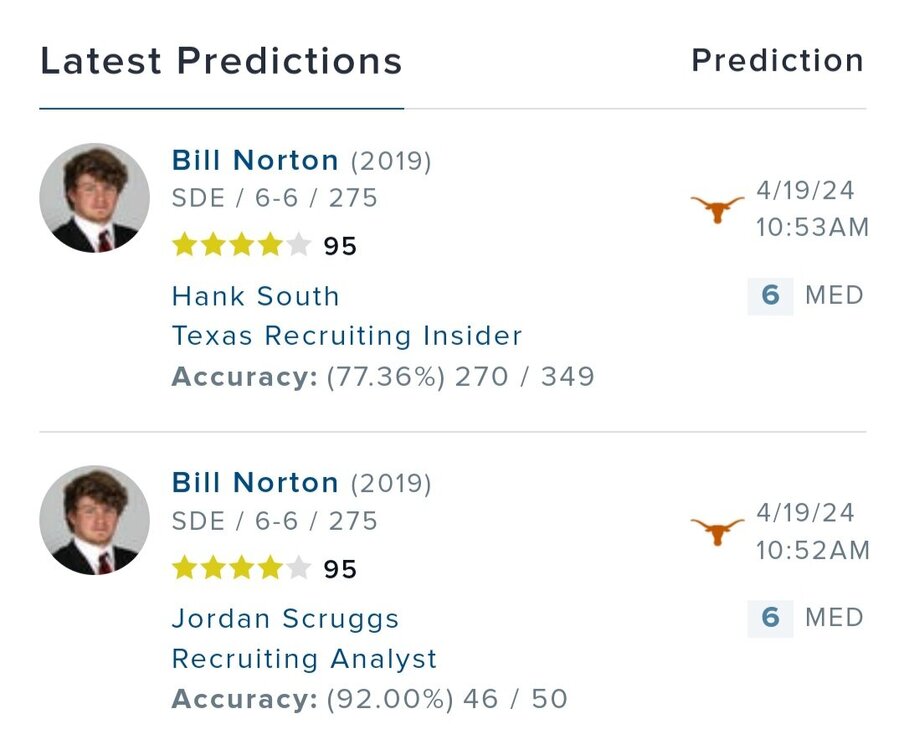Click the confidence 6 badge in Hank South's prediction
Viewport: 904px width, 750px height.
[x=770, y=296]
